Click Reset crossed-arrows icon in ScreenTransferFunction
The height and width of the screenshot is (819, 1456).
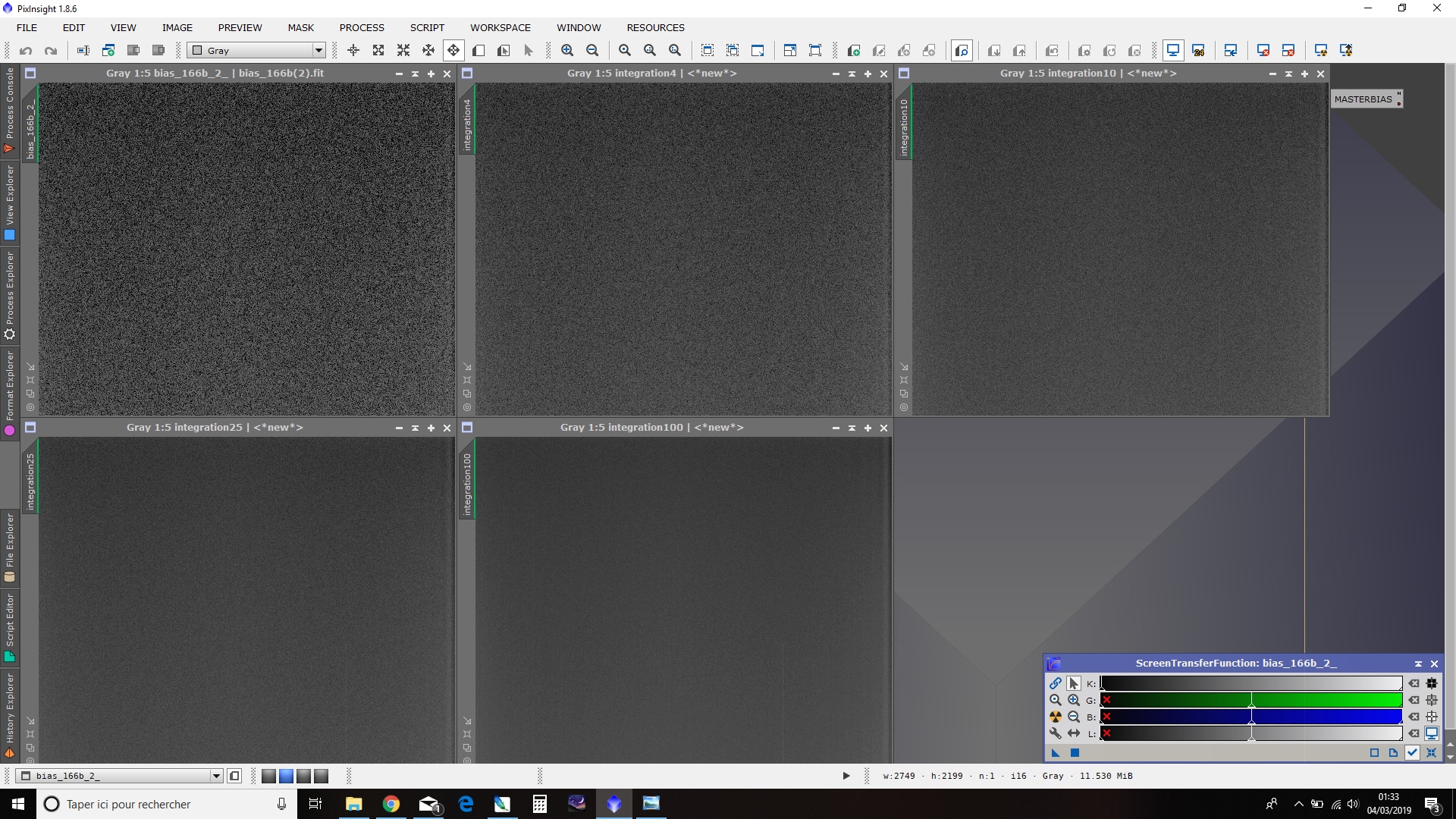[x=1431, y=753]
